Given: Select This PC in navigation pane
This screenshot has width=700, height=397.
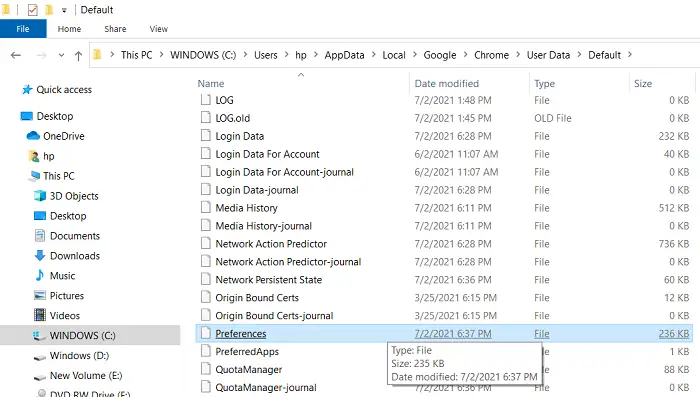Looking at the screenshot, I should 58,176.
